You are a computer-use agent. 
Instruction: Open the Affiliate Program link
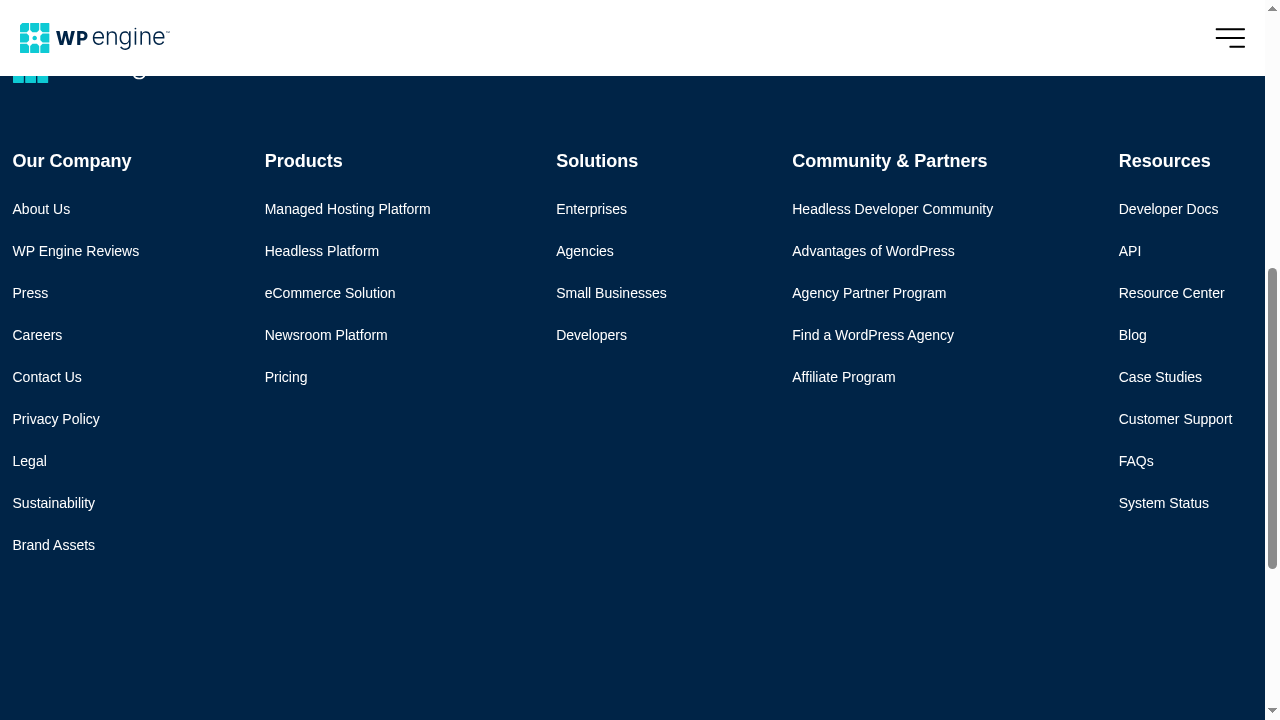(x=844, y=377)
